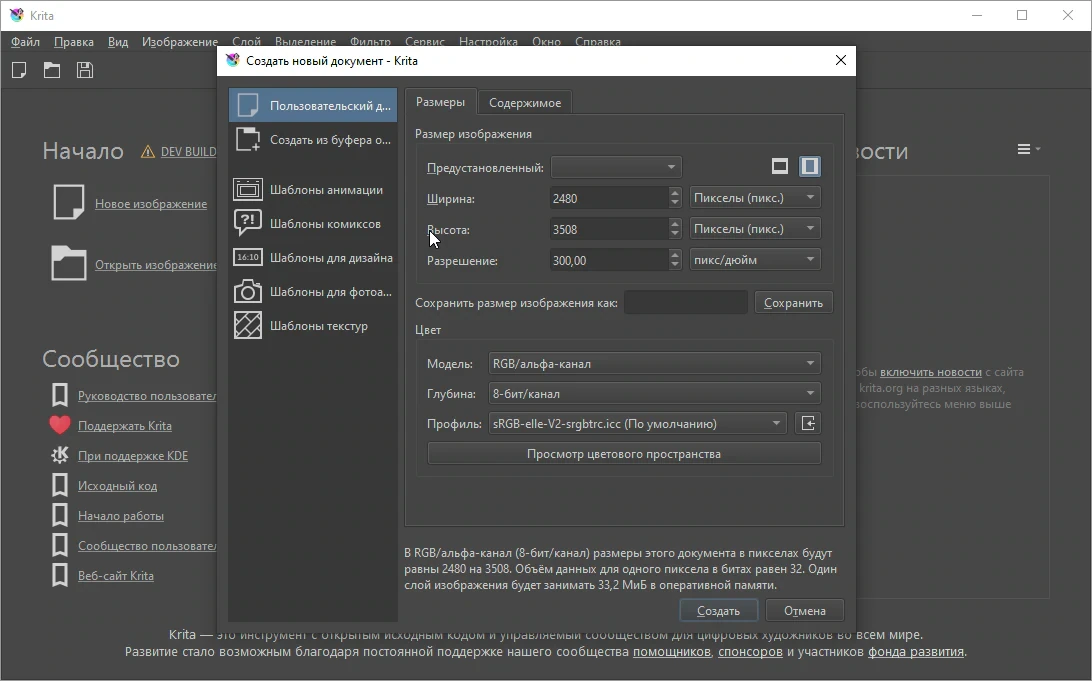1092x681 pixels.
Task: Select Шаблоны анимации in the template list
Action: click(313, 189)
